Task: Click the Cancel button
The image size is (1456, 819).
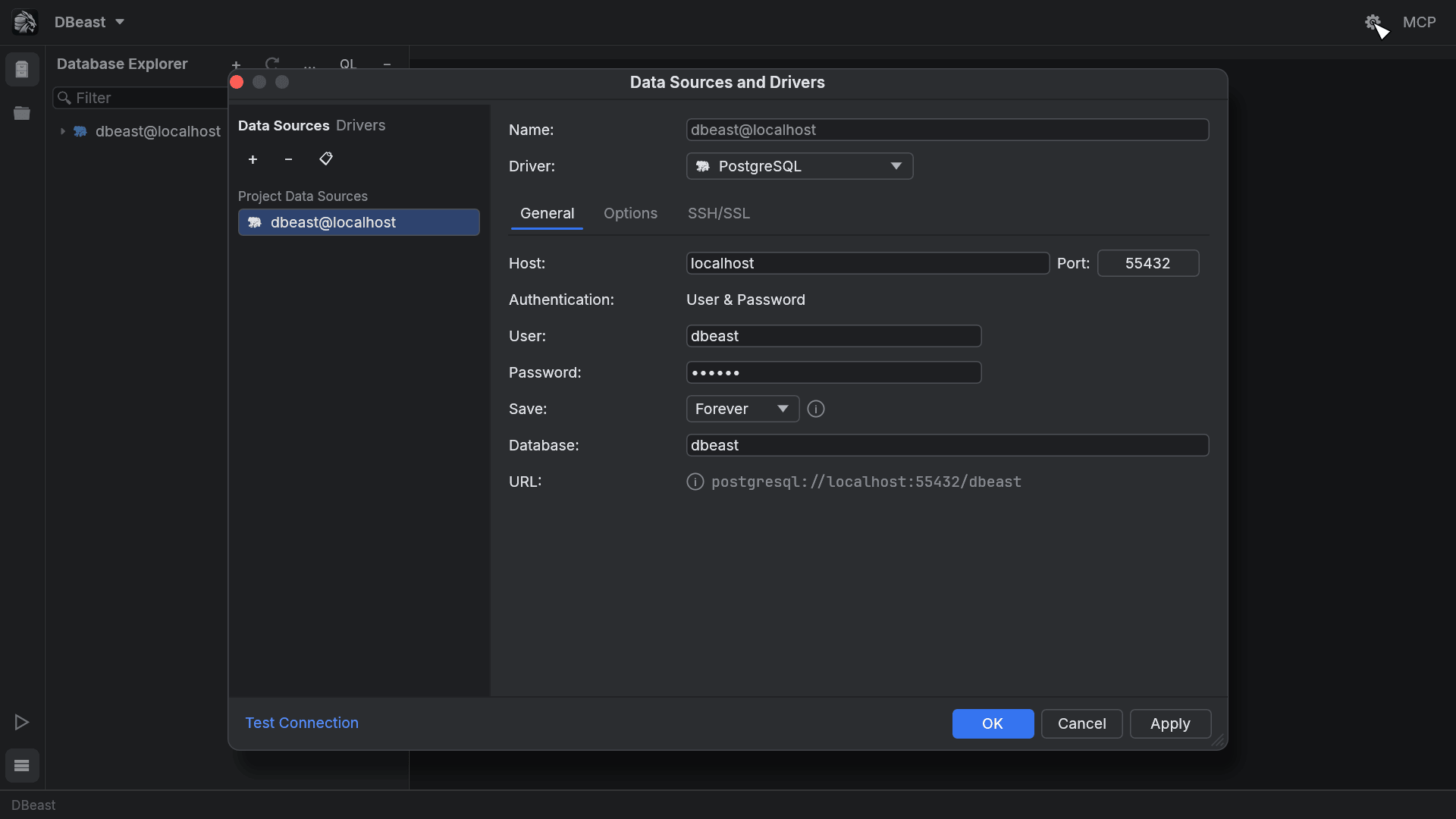Action: [x=1081, y=723]
